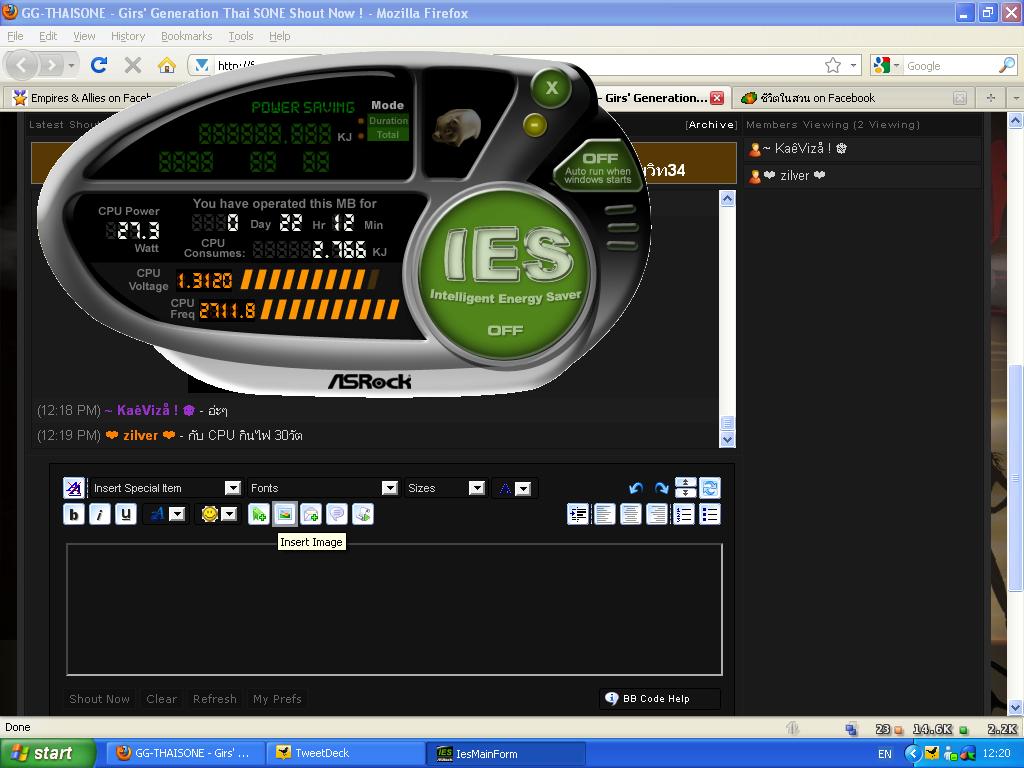Viewport: 1024px width, 768px height.
Task: Toggle underline text formatting
Action: coord(126,515)
